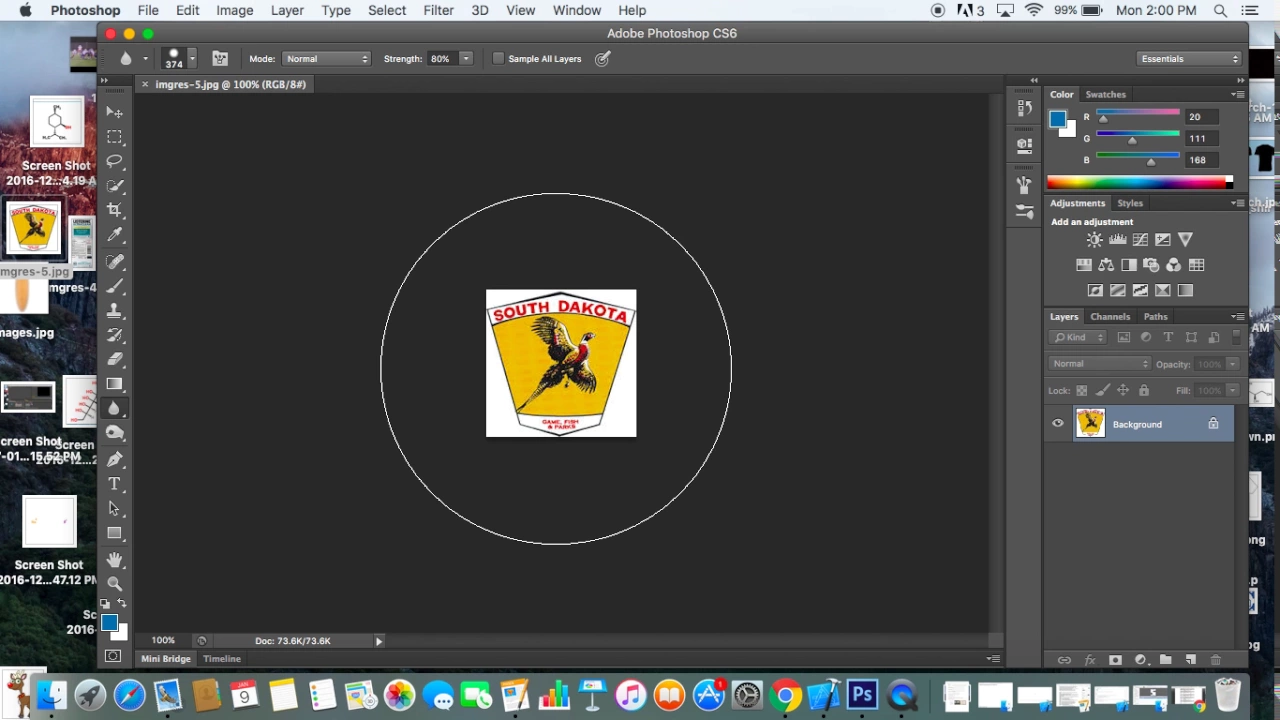
Task: Select the Clone Stamp tool
Action: (114, 311)
